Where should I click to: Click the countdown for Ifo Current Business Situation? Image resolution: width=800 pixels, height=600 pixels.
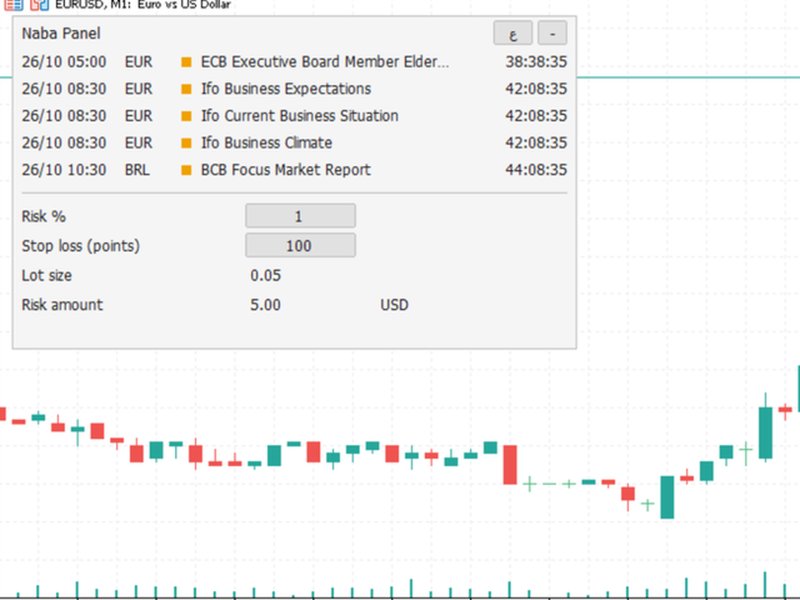536,116
